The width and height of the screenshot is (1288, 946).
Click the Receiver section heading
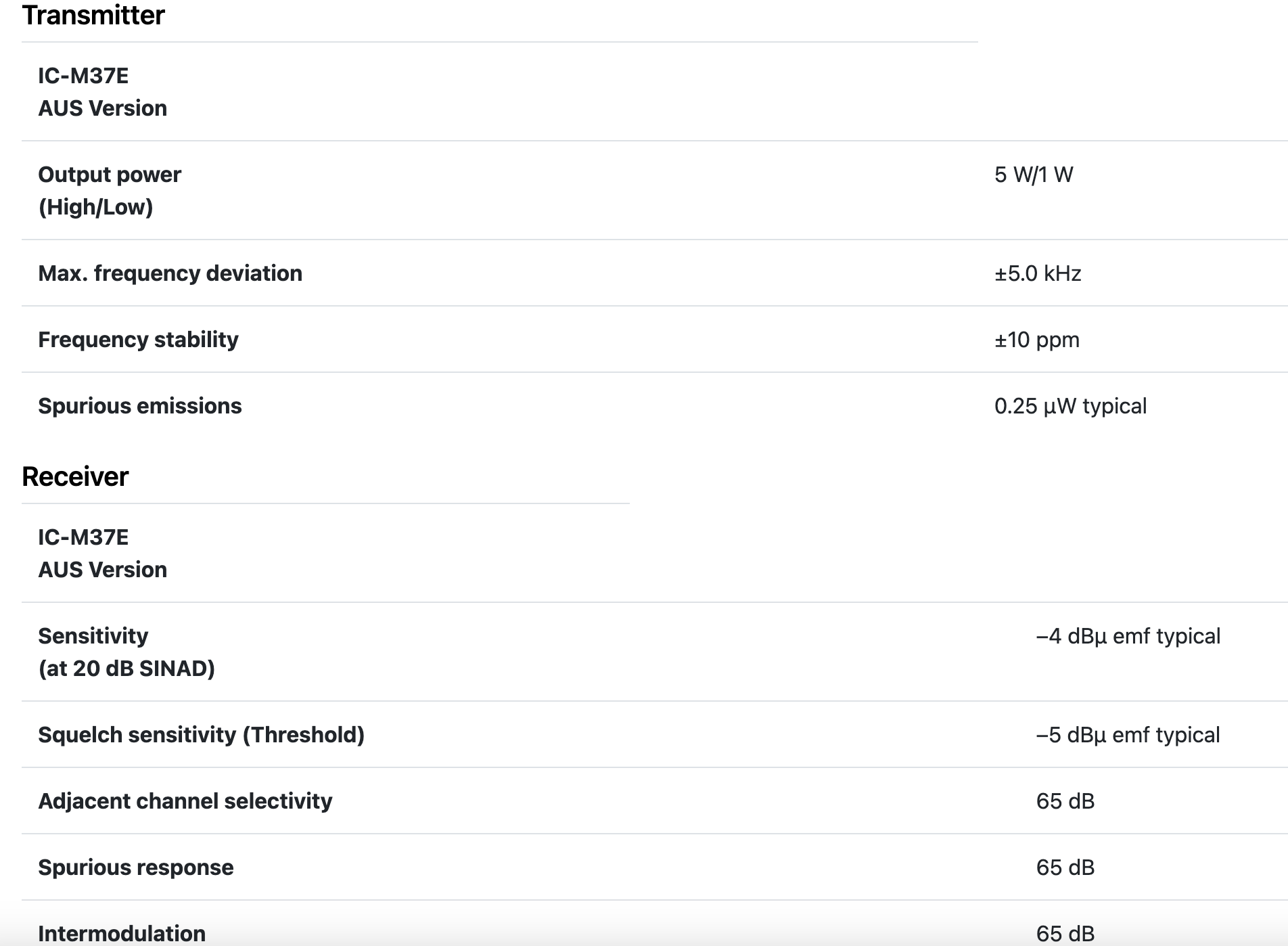75,477
